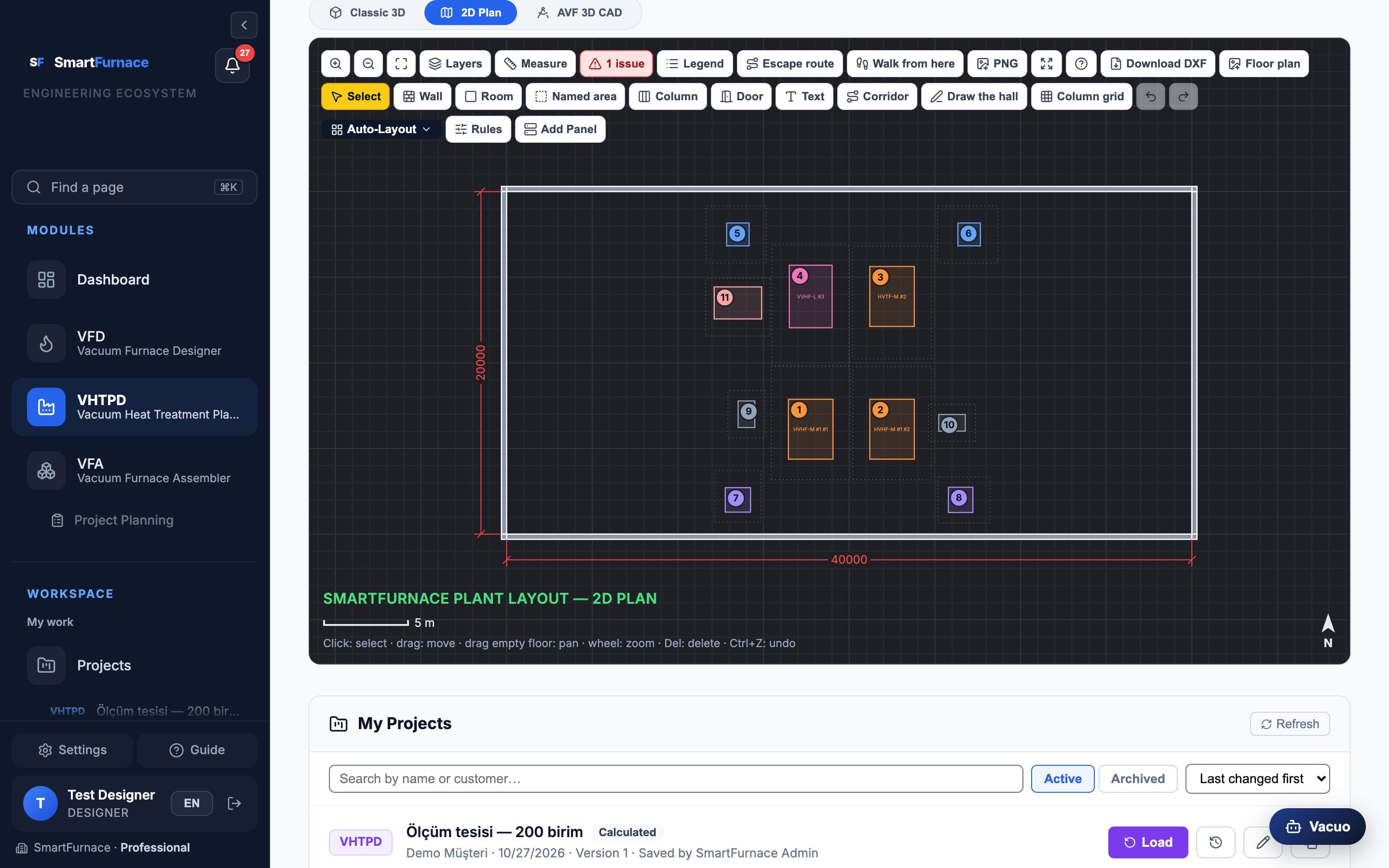Viewport: 1389px width, 868px height.
Task: Click the fullscreen expand arrows icon
Action: (x=1047, y=64)
